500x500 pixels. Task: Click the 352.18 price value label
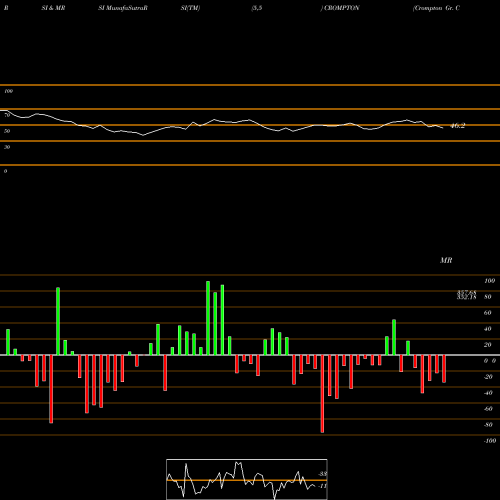pos(466,297)
